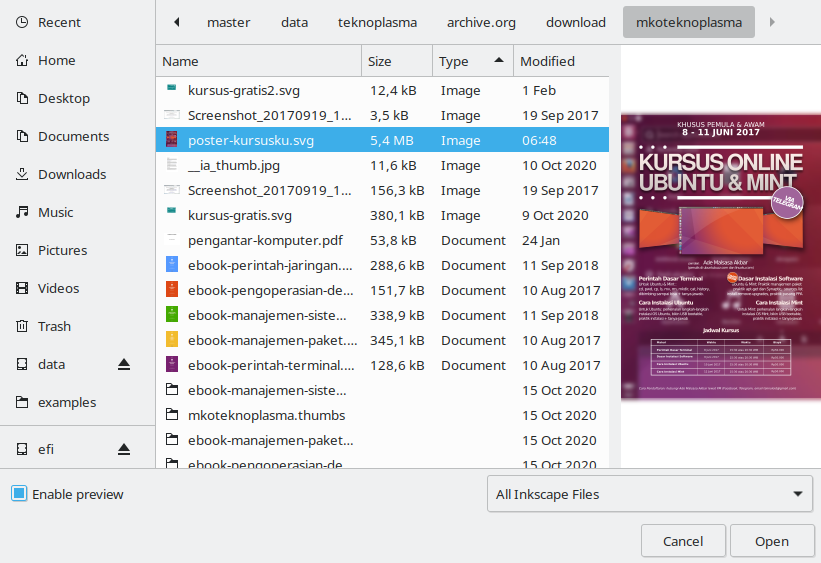Click the Pictures sidebar icon
Viewport: 821px width, 563px height.
coord(22,250)
